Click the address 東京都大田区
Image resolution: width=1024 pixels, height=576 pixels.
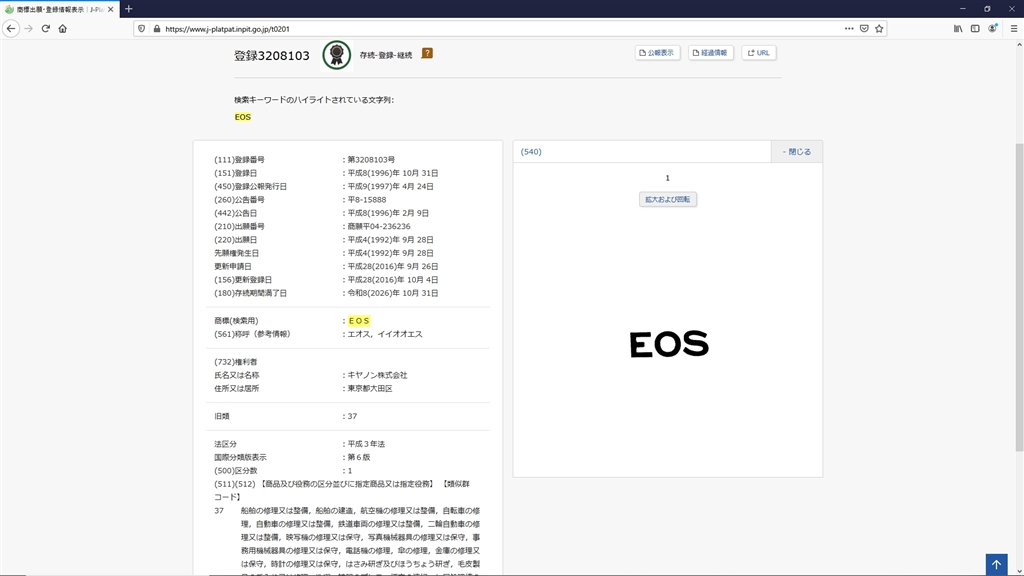tap(370, 388)
